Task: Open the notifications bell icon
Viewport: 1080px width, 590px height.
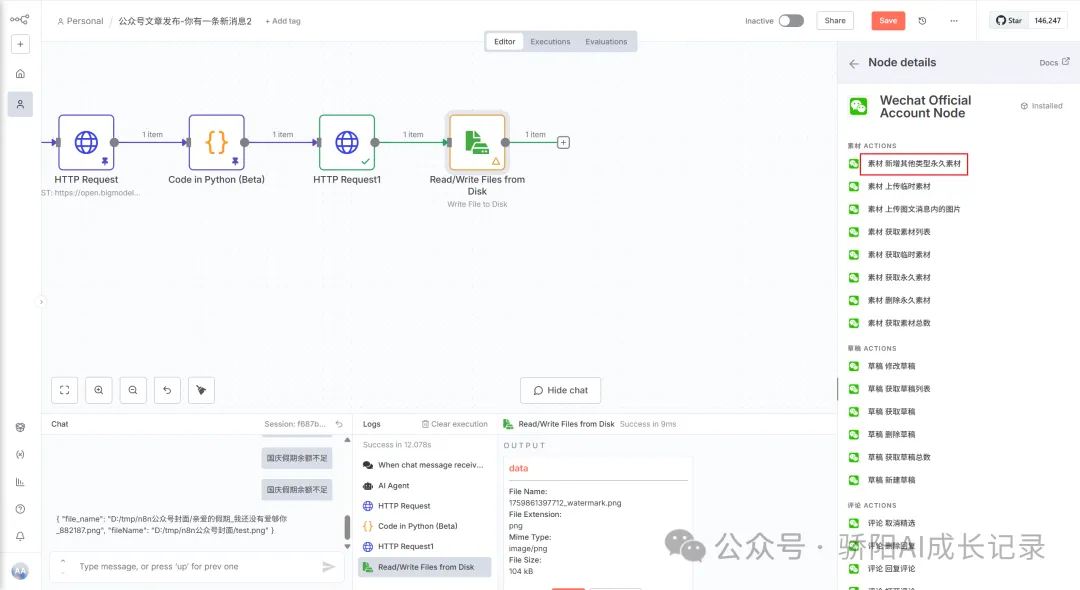Action: [20, 536]
